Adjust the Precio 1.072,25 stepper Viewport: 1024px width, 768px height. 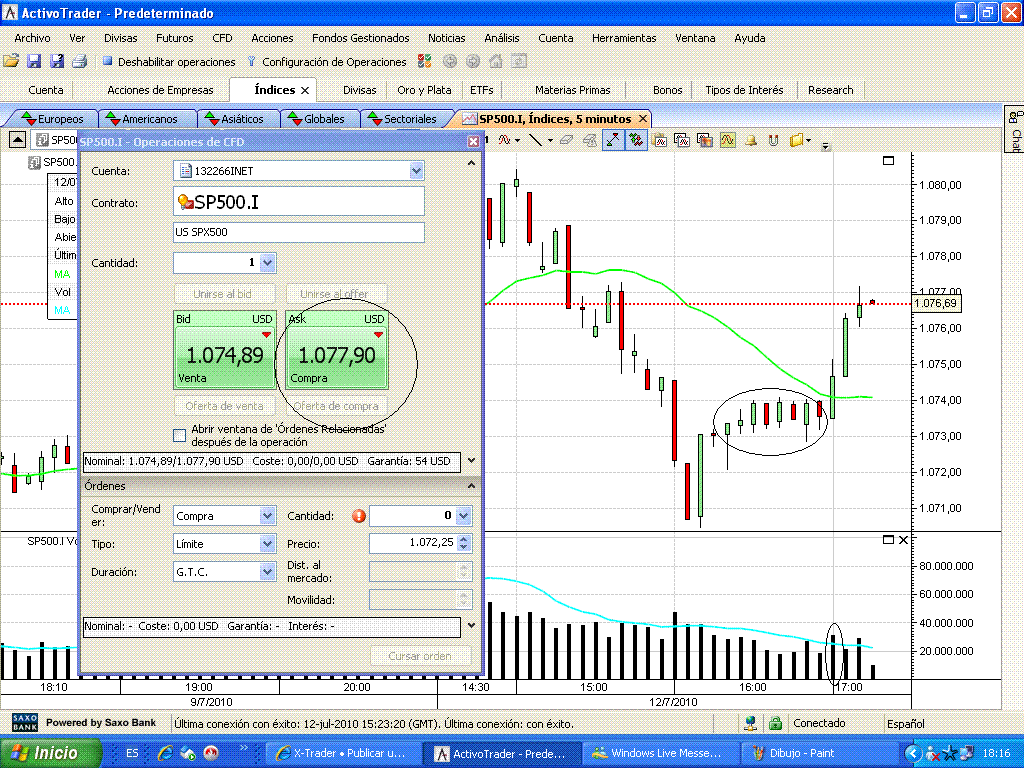(x=464, y=543)
